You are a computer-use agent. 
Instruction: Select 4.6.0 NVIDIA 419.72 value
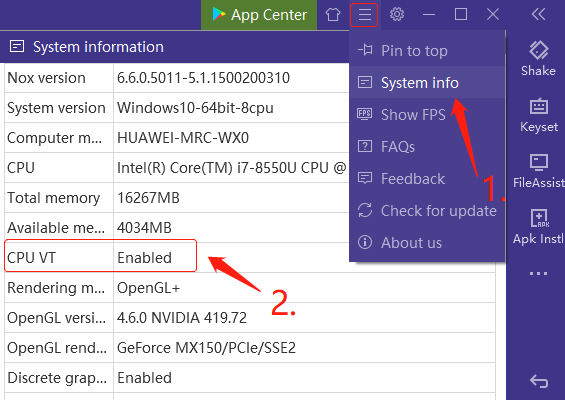point(182,318)
